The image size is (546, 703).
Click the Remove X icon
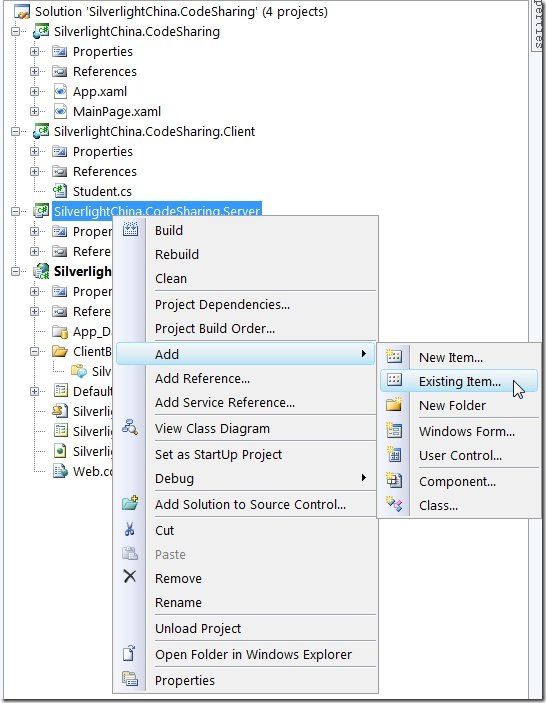(x=130, y=576)
